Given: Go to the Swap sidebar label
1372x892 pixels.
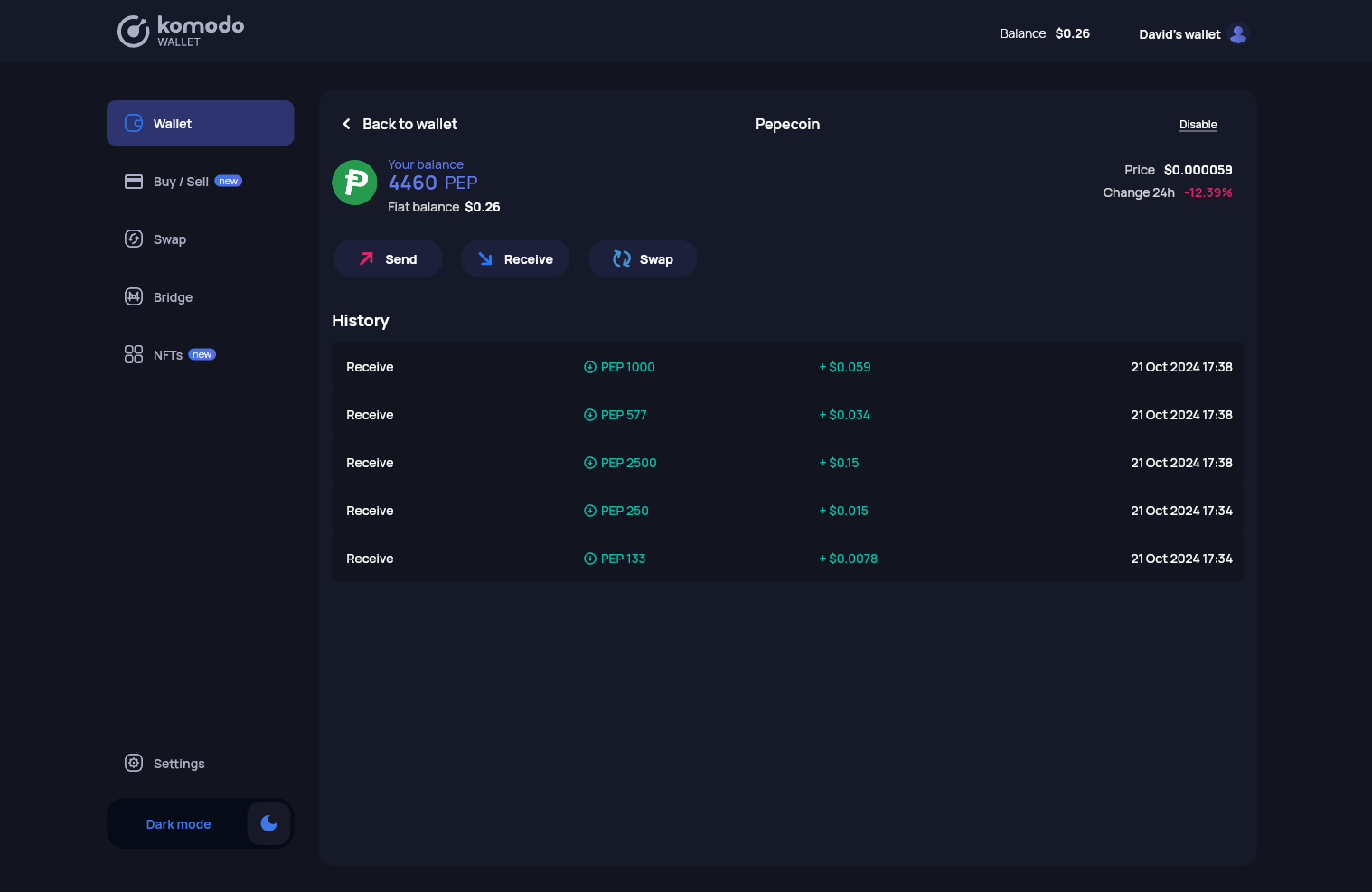Looking at the screenshot, I should [170, 239].
